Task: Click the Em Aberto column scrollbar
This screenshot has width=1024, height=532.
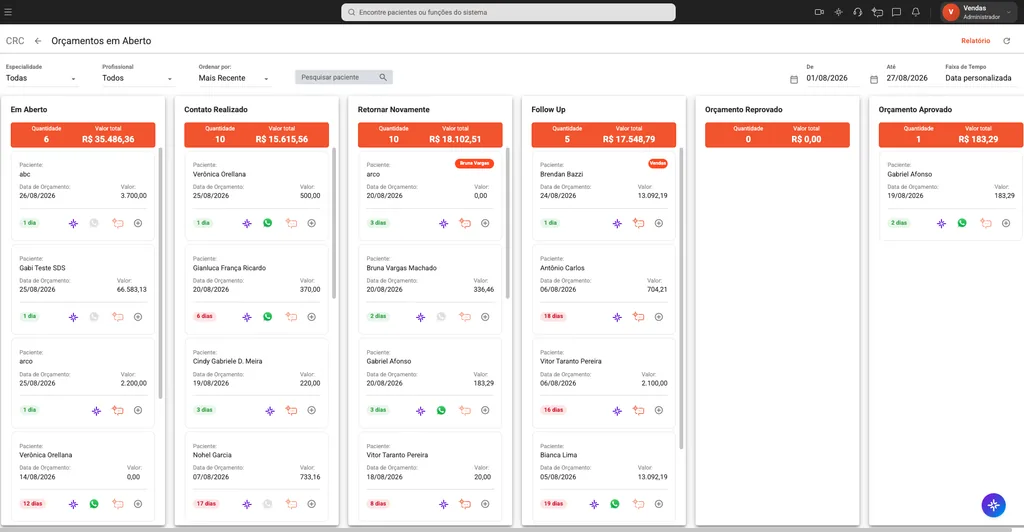Action: click(161, 273)
